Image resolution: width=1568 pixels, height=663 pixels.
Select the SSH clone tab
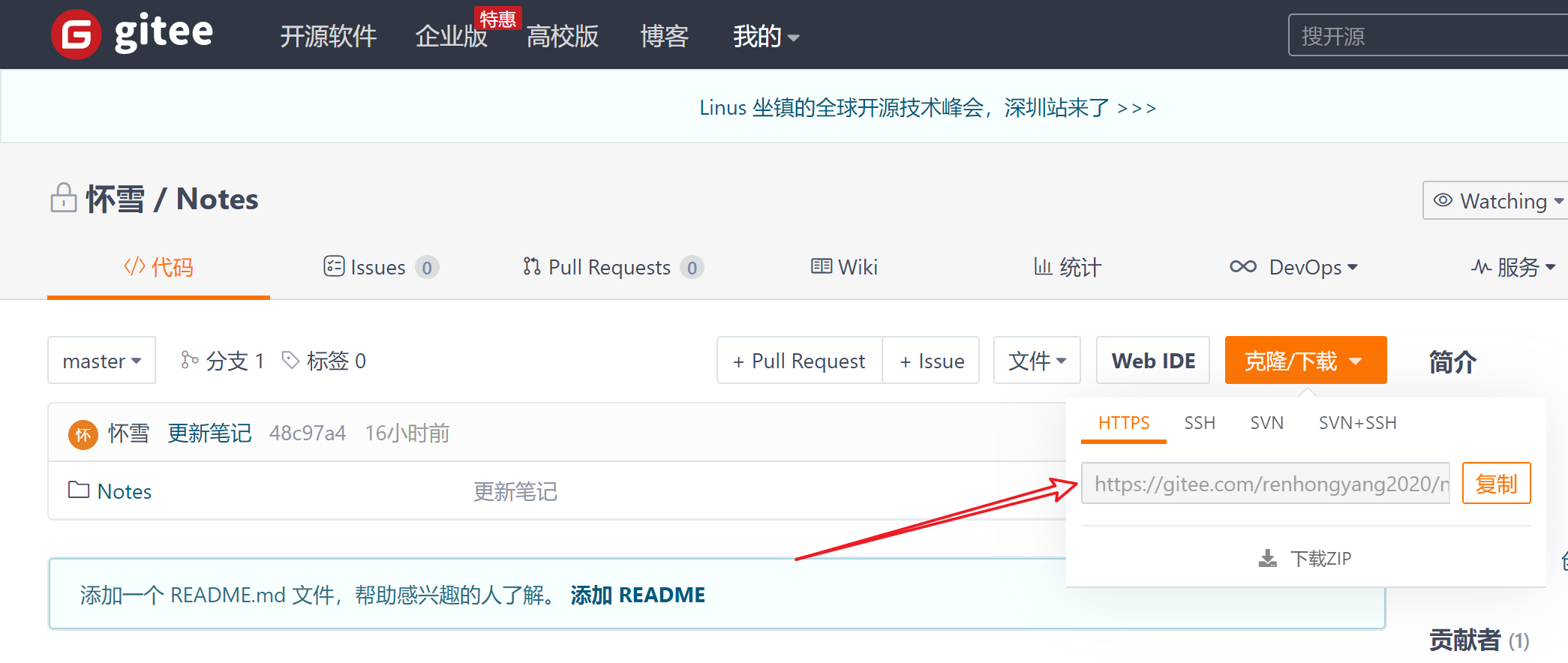pyautogui.click(x=1200, y=423)
